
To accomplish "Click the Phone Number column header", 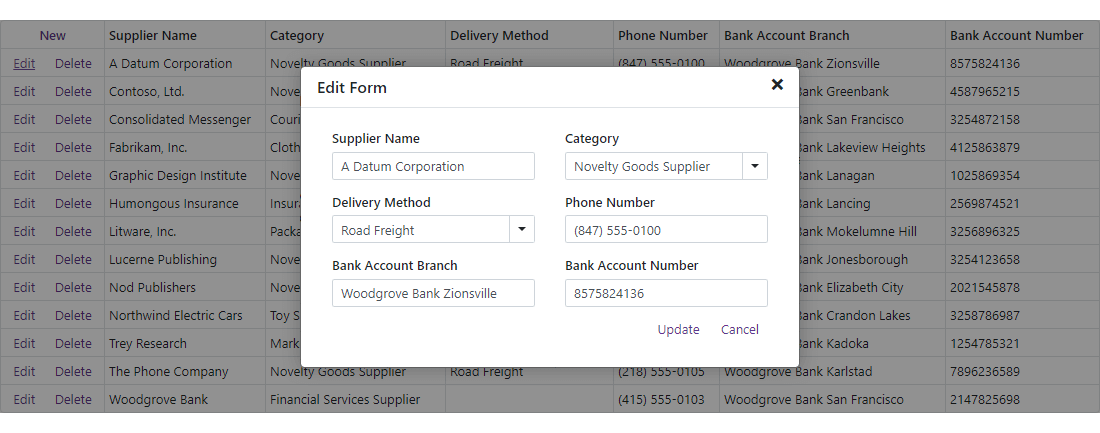I will click(x=663, y=36).
